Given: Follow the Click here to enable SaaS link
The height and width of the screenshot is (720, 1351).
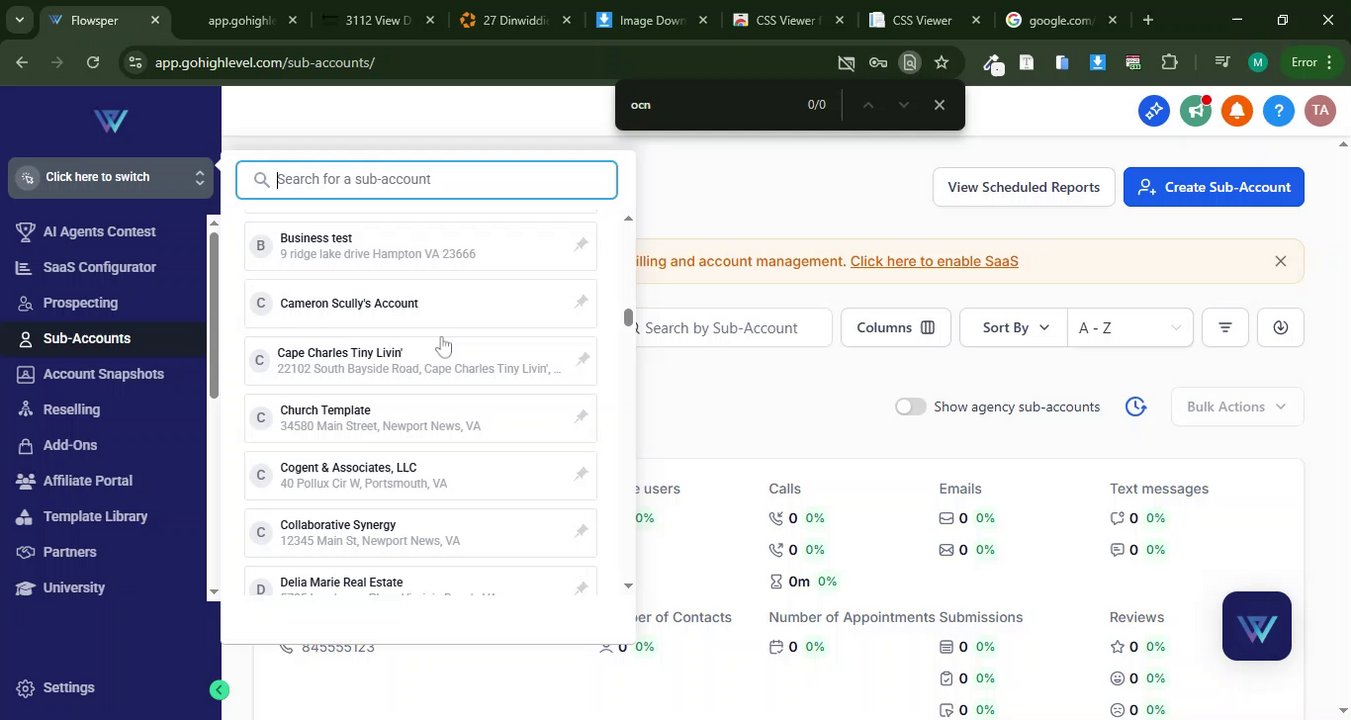Looking at the screenshot, I should 934,261.
